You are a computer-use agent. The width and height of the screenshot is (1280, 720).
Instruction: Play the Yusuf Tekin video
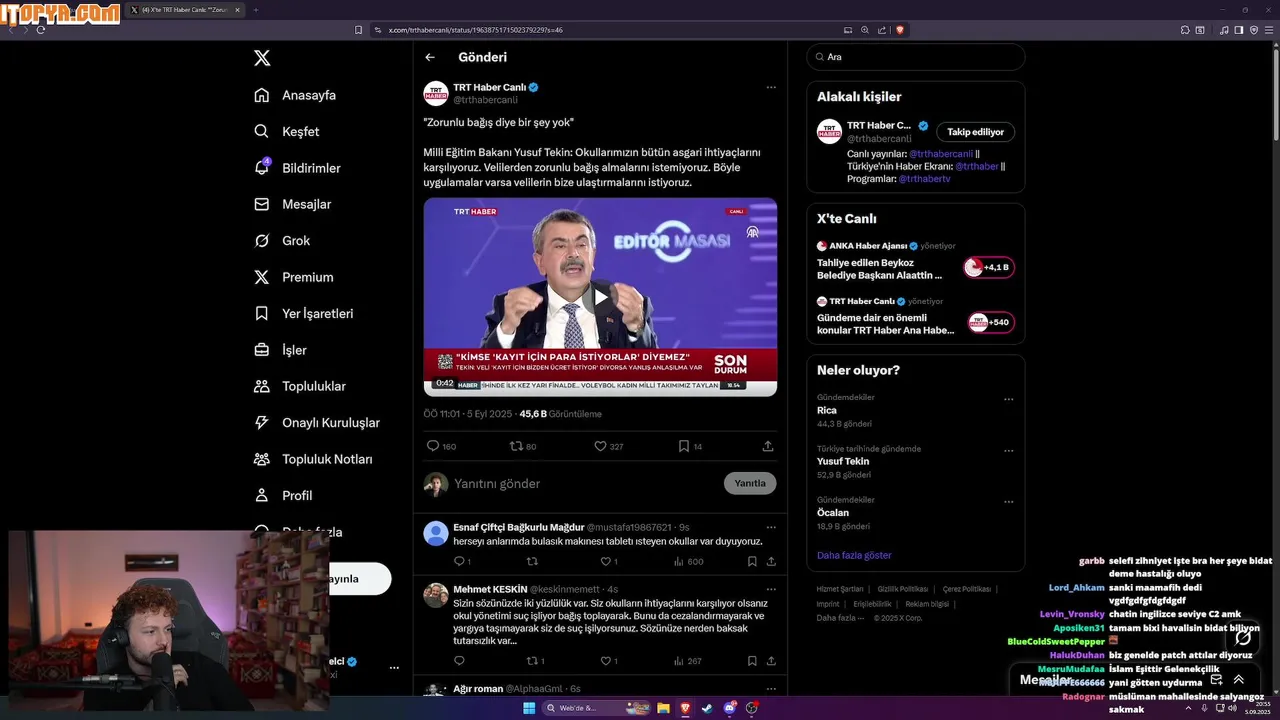600,297
